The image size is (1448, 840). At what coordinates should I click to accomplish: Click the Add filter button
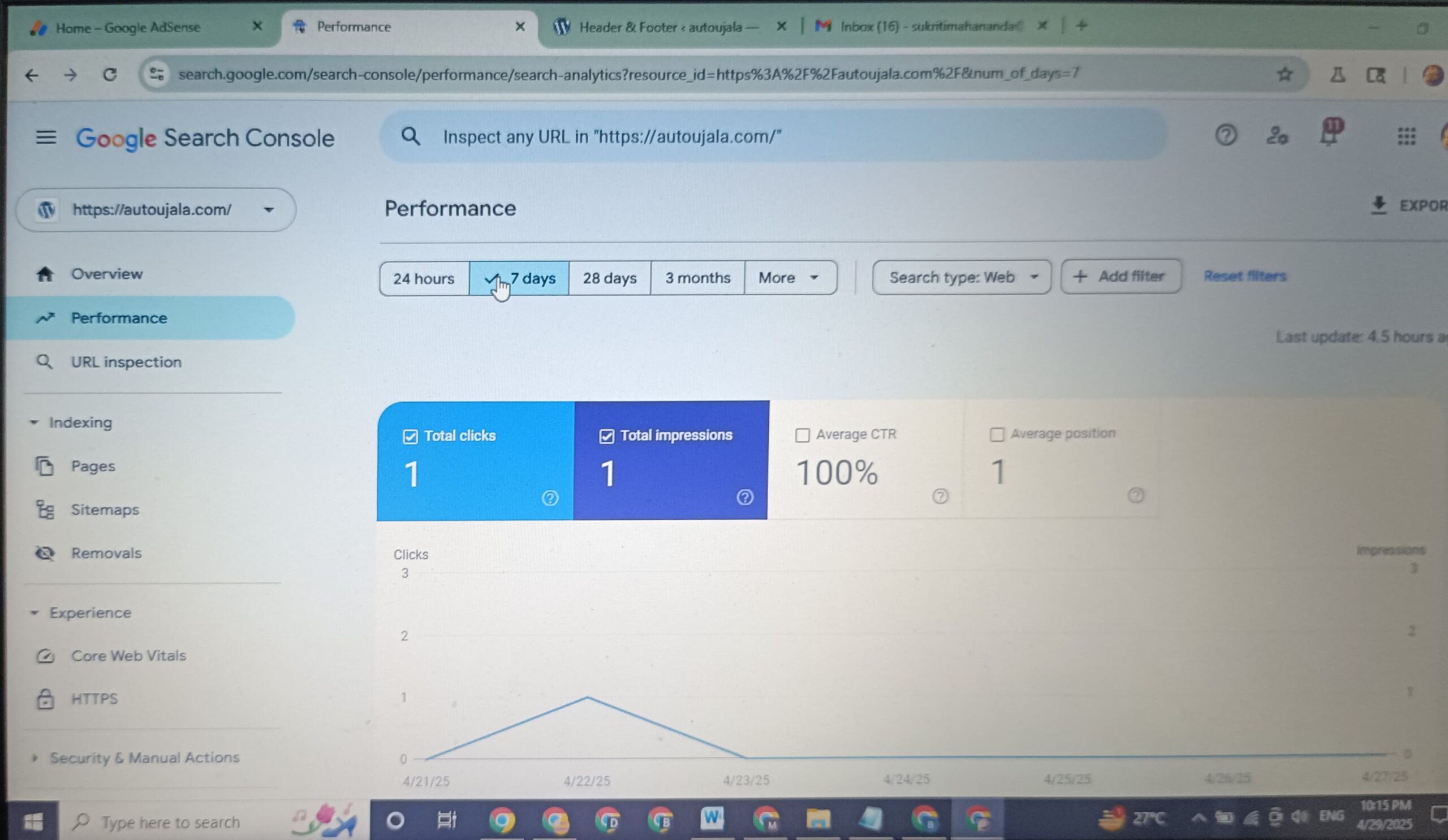coord(1121,277)
